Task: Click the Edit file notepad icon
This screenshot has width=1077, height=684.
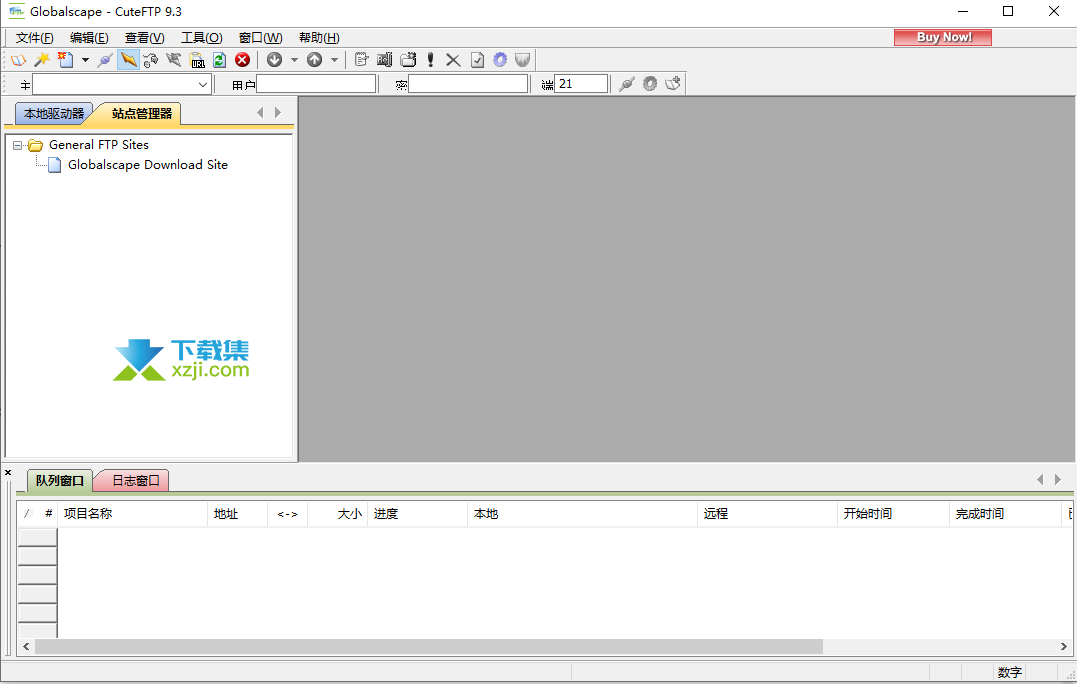Action: point(361,60)
